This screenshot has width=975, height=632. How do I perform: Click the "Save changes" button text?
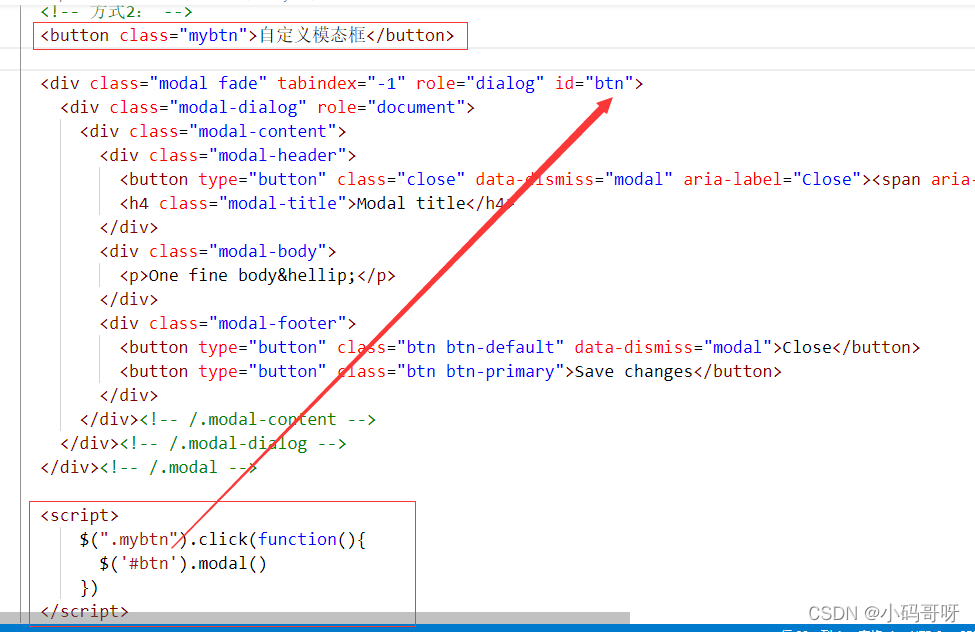634,371
